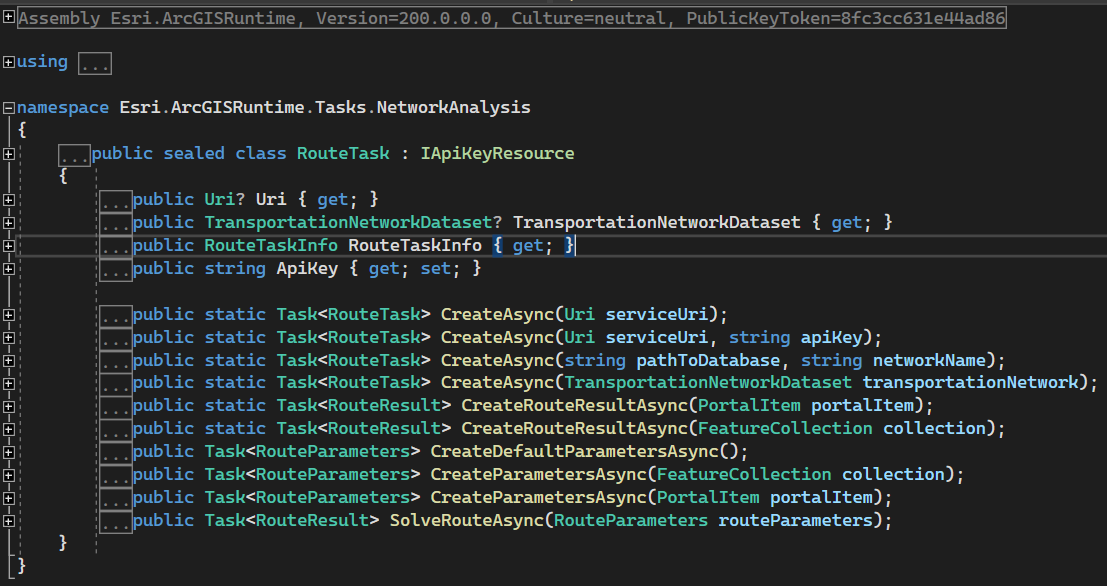The height and width of the screenshot is (586, 1107).
Task: Expand outline for CreateAsync(Uri serviceUri)
Action: (x=8, y=315)
